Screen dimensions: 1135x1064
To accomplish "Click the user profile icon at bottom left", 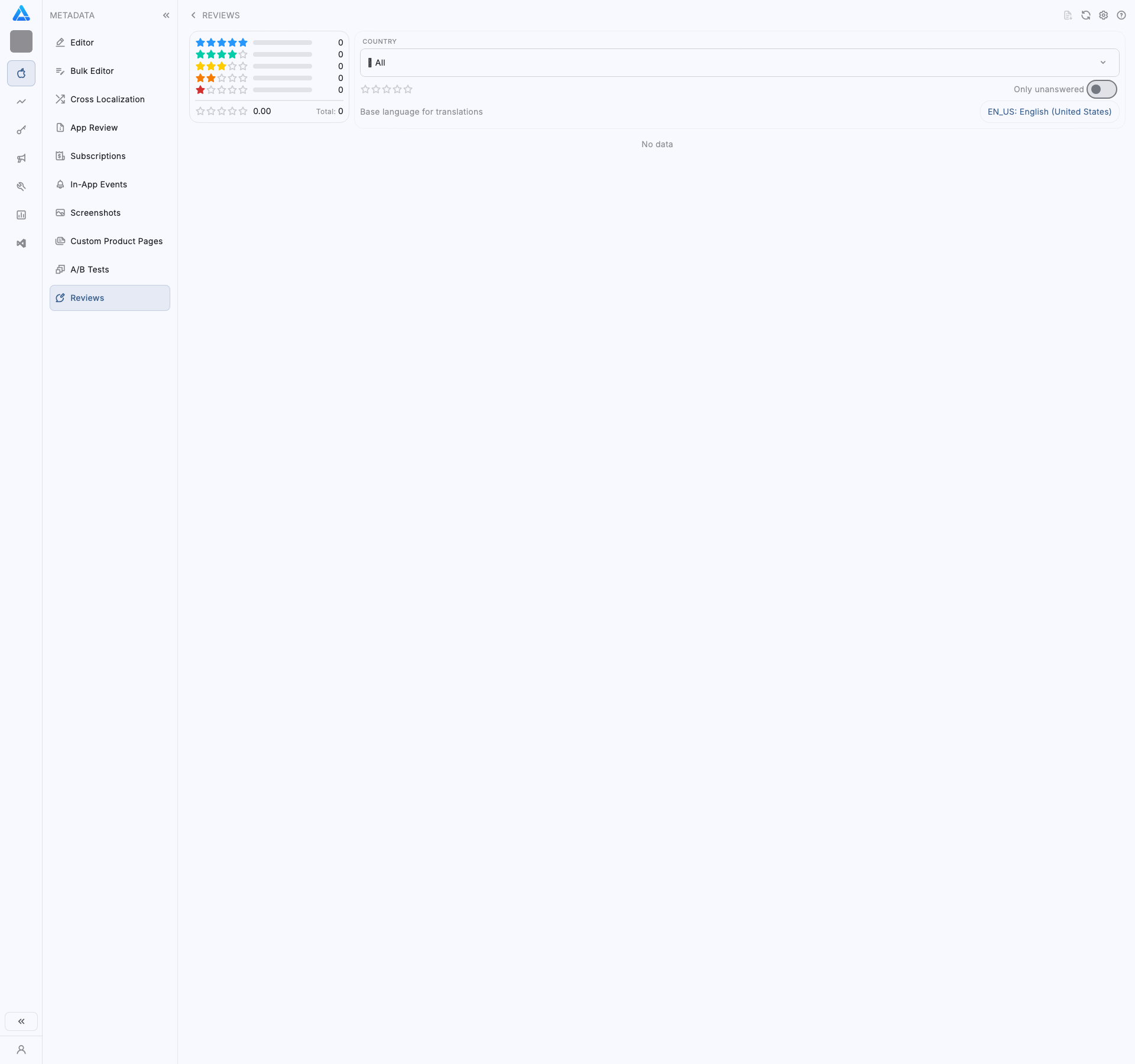I will coord(21,1050).
